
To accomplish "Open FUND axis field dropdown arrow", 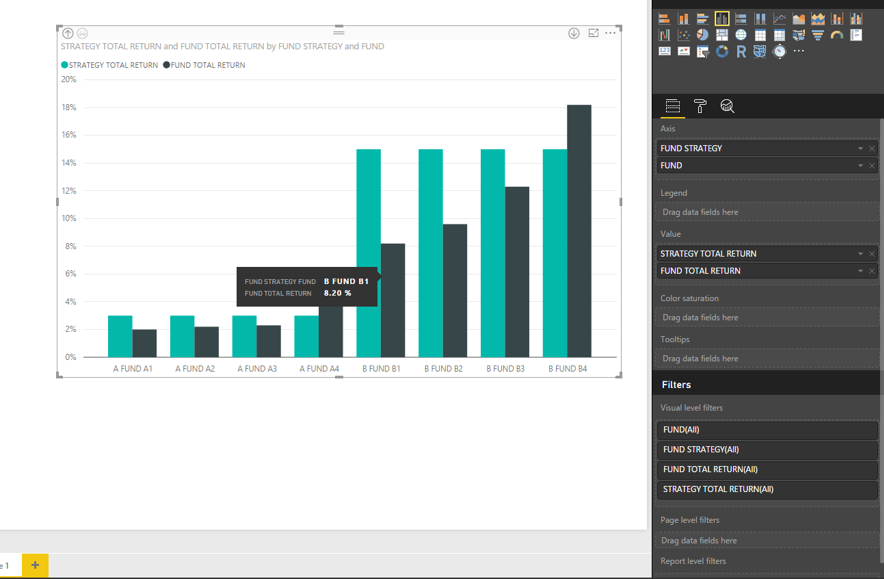I will click(x=860, y=166).
